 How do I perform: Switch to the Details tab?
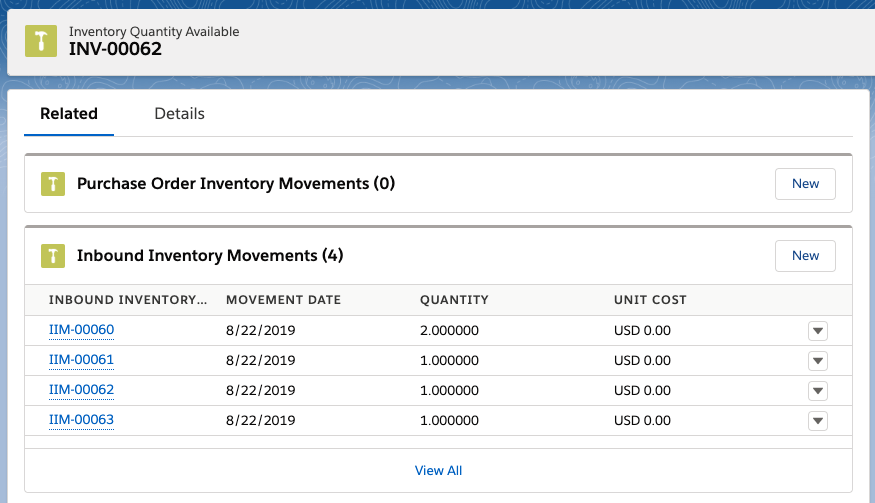tap(179, 113)
